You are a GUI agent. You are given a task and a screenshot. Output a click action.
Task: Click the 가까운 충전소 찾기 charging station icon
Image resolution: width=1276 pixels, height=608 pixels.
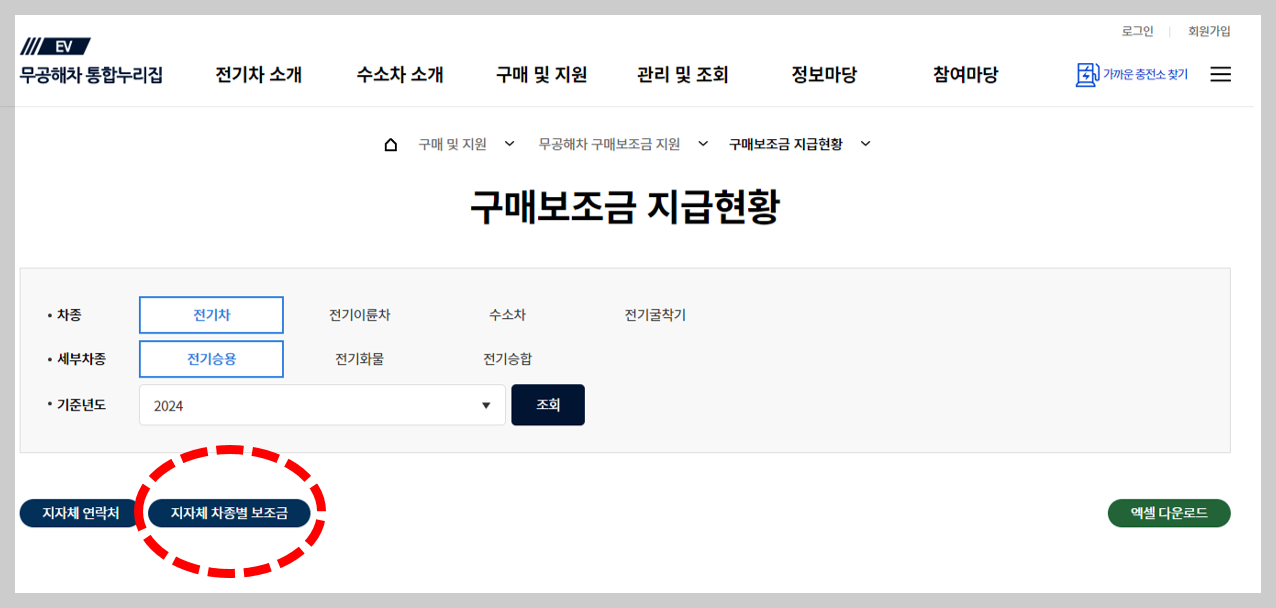pos(1088,74)
